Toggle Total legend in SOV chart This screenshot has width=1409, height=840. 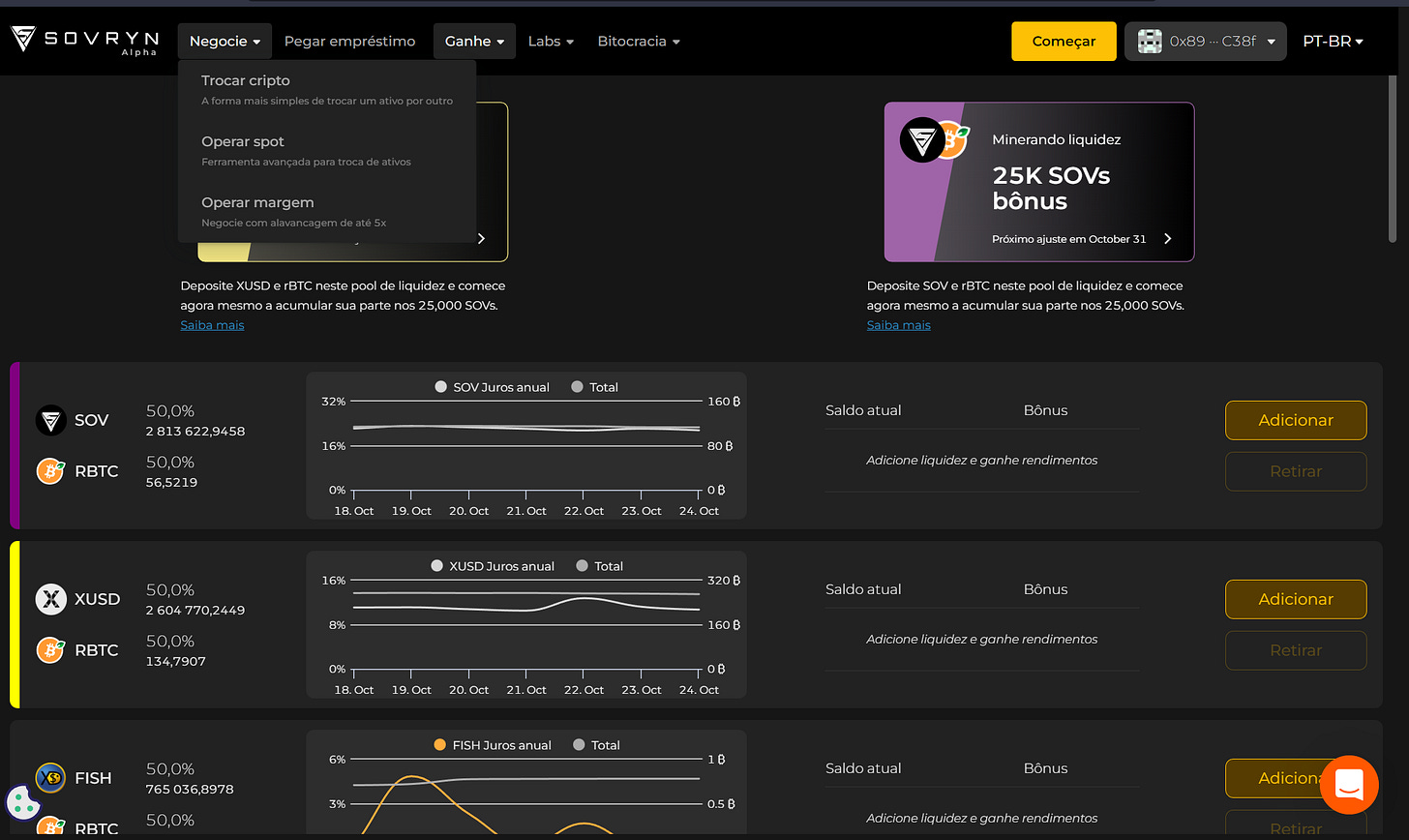(x=594, y=387)
